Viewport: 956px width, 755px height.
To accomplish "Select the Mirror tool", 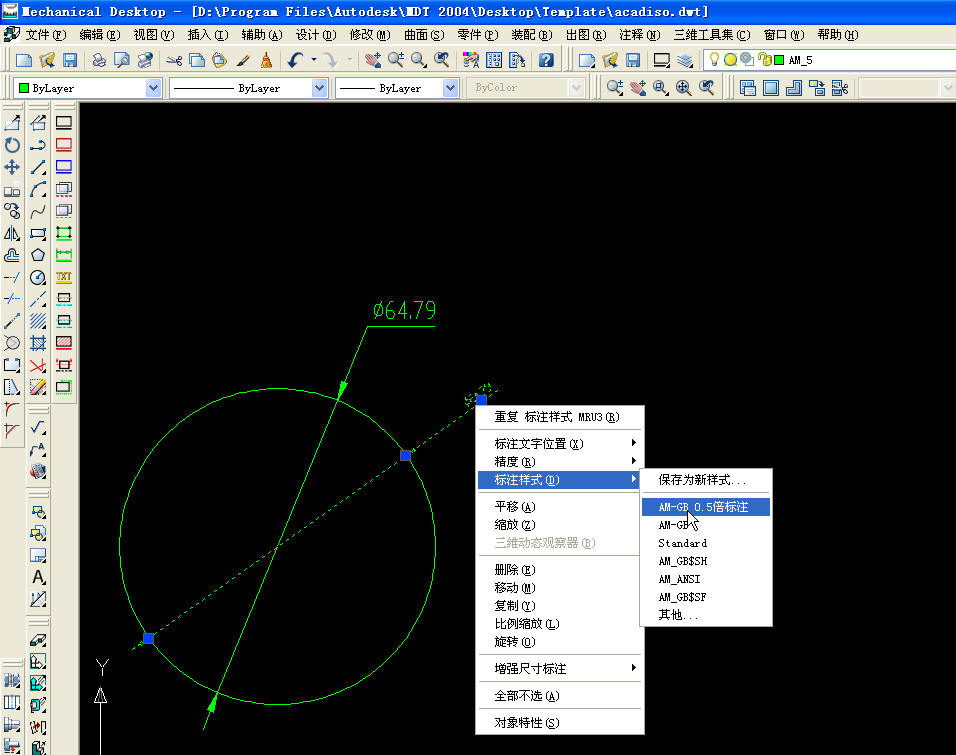I will coord(12,234).
